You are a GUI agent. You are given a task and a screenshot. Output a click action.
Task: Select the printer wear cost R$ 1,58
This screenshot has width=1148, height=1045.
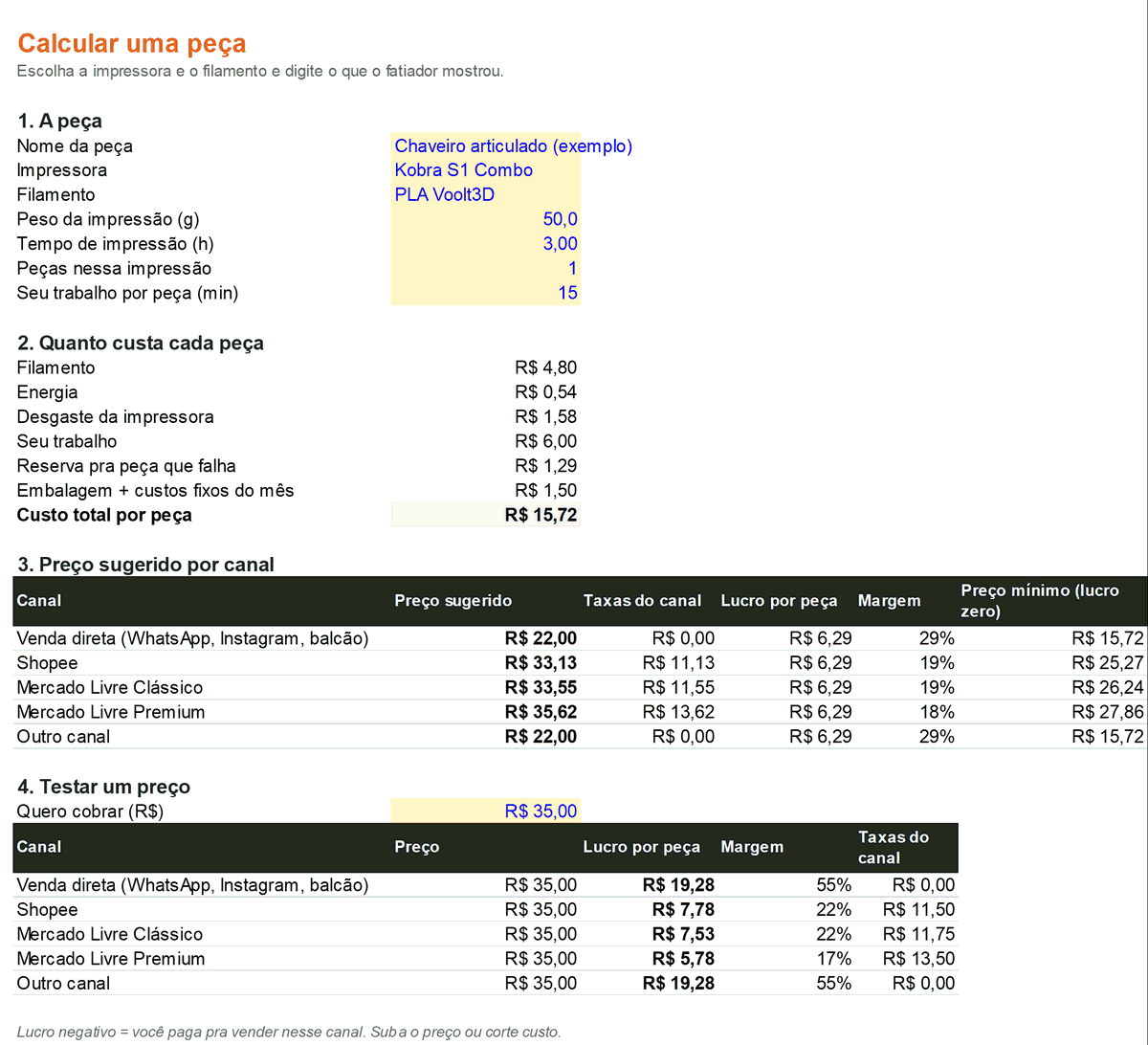point(545,416)
